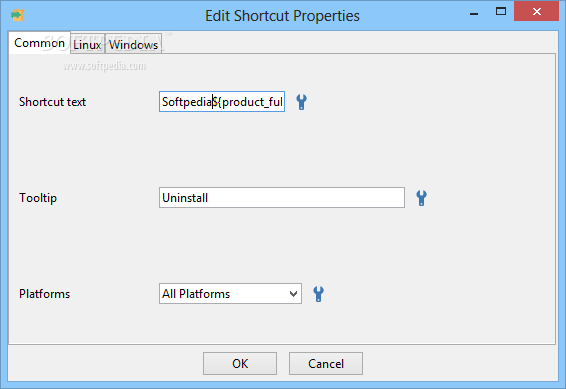
Task: Open the Linux tab
Action: [x=87, y=45]
